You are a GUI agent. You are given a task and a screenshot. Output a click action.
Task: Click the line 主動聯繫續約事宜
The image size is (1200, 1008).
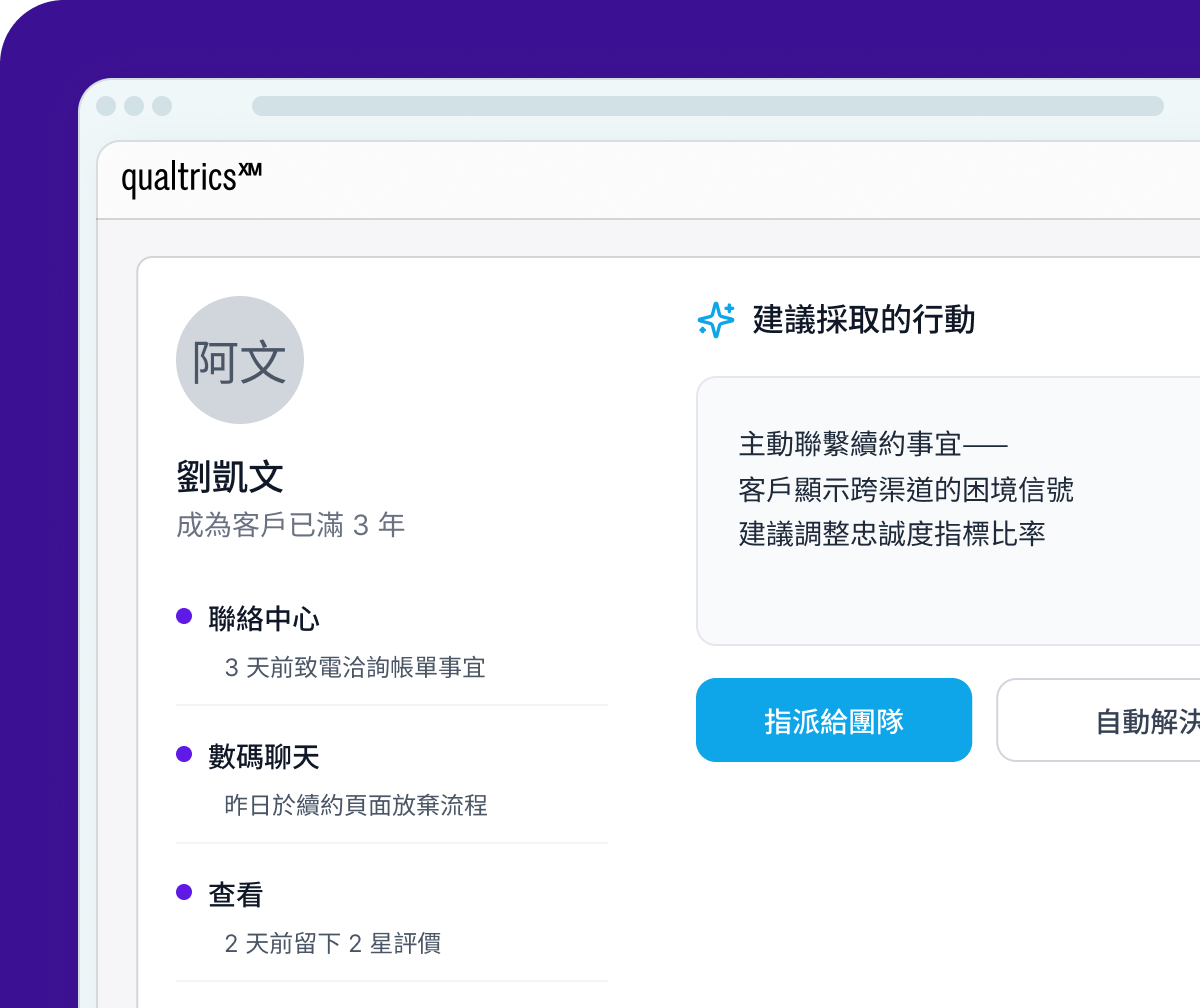point(872,442)
